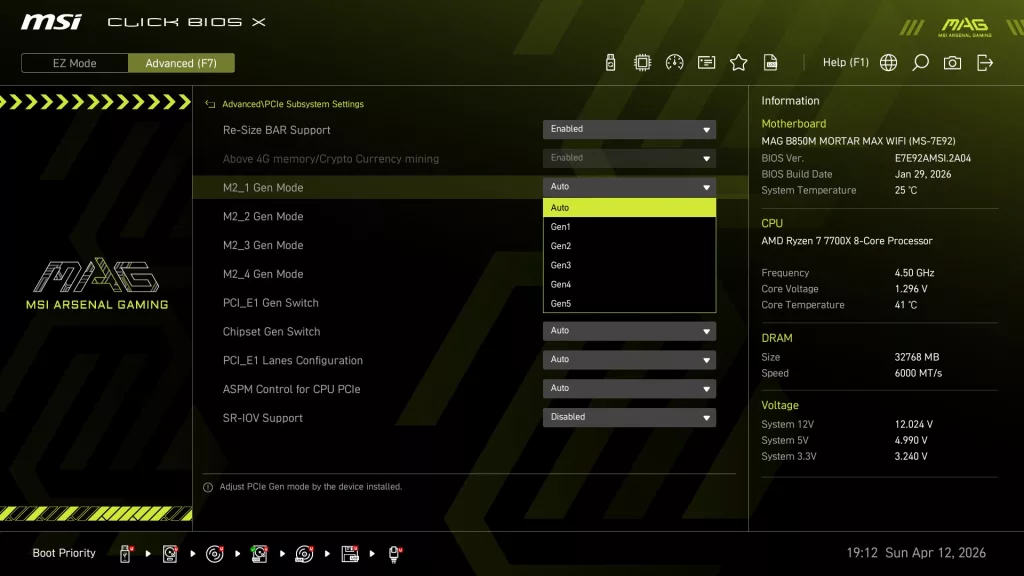The width and height of the screenshot is (1024, 576).
Task: Open the language globe icon
Action: pyautogui.click(x=888, y=63)
